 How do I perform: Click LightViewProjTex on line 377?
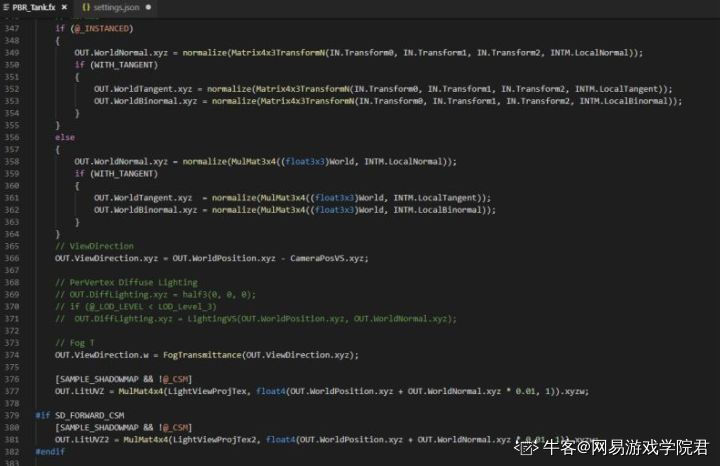tap(206, 391)
